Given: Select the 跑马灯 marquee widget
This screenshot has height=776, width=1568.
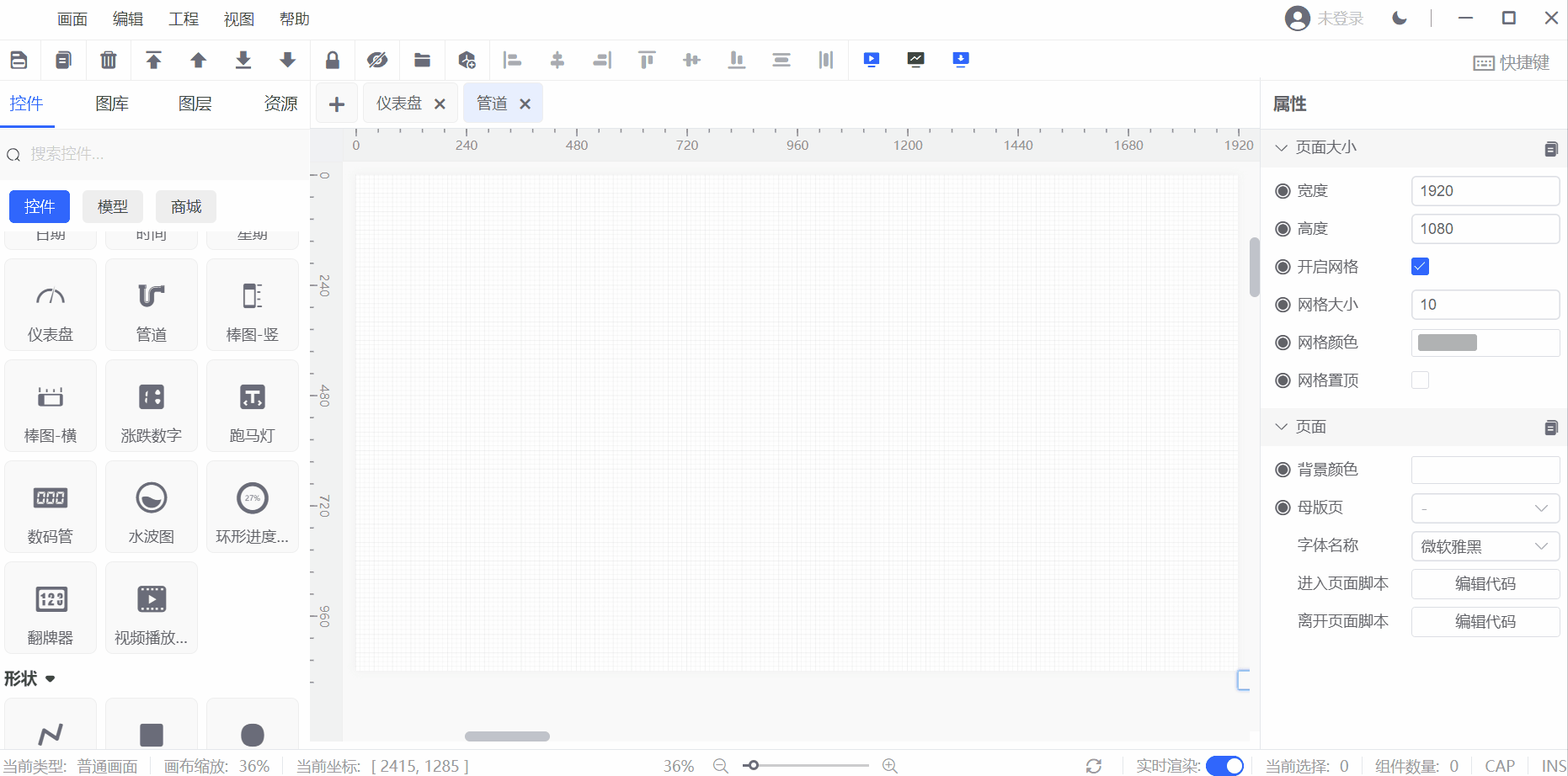Looking at the screenshot, I should point(253,407).
